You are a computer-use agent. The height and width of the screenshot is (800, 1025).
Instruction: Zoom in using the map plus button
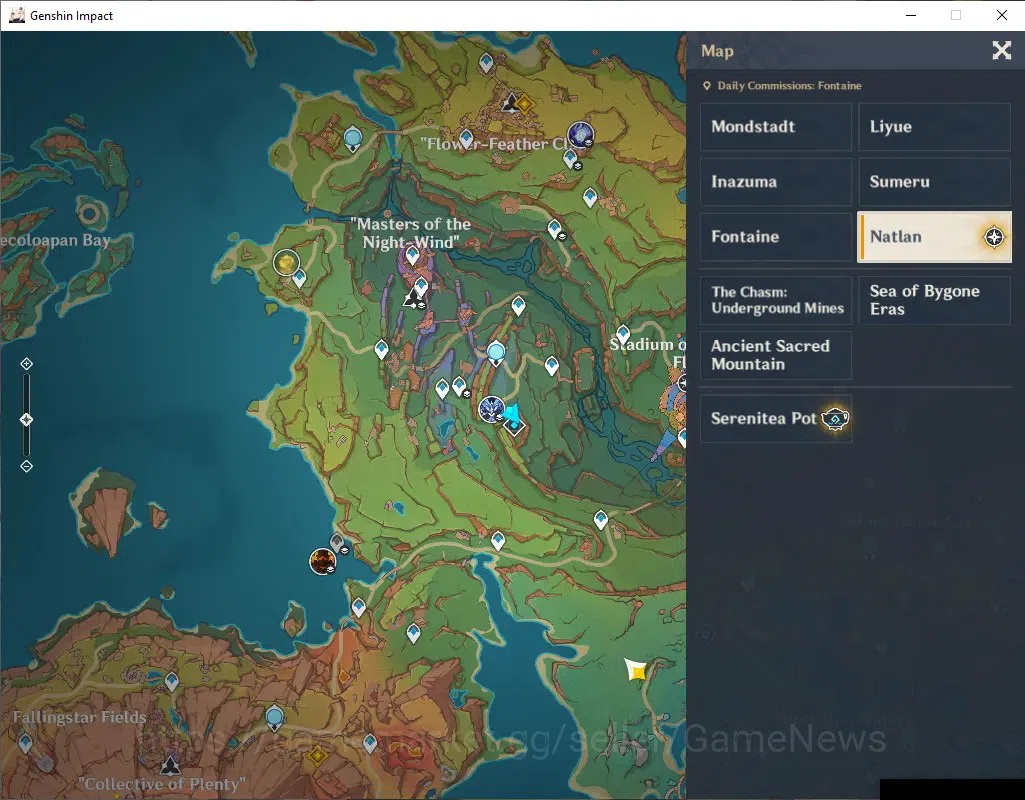tap(26, 363)
